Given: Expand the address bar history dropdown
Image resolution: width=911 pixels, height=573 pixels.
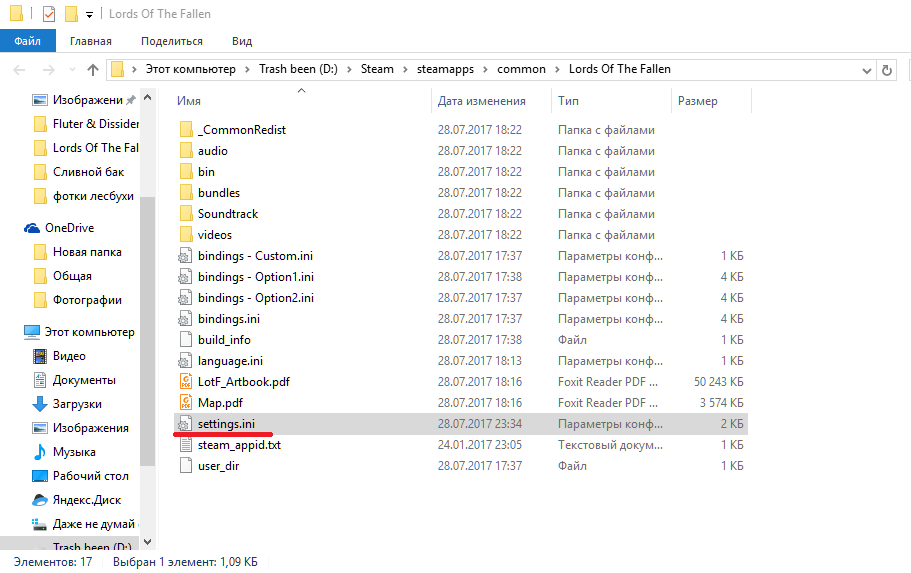Looking at the screenshot, I should click(x=866, y=71).
